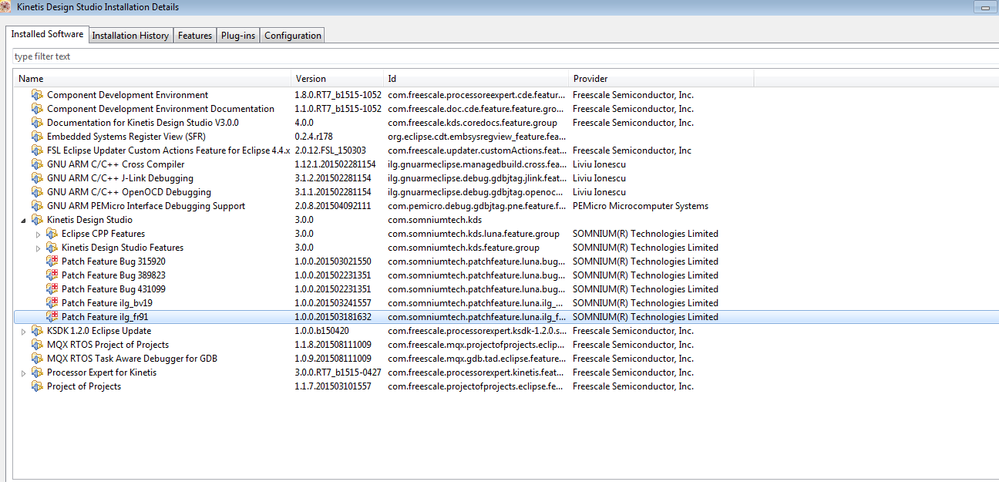
Task: Click version 1.0.0.201503241557
Action: (x=333, y=303)
